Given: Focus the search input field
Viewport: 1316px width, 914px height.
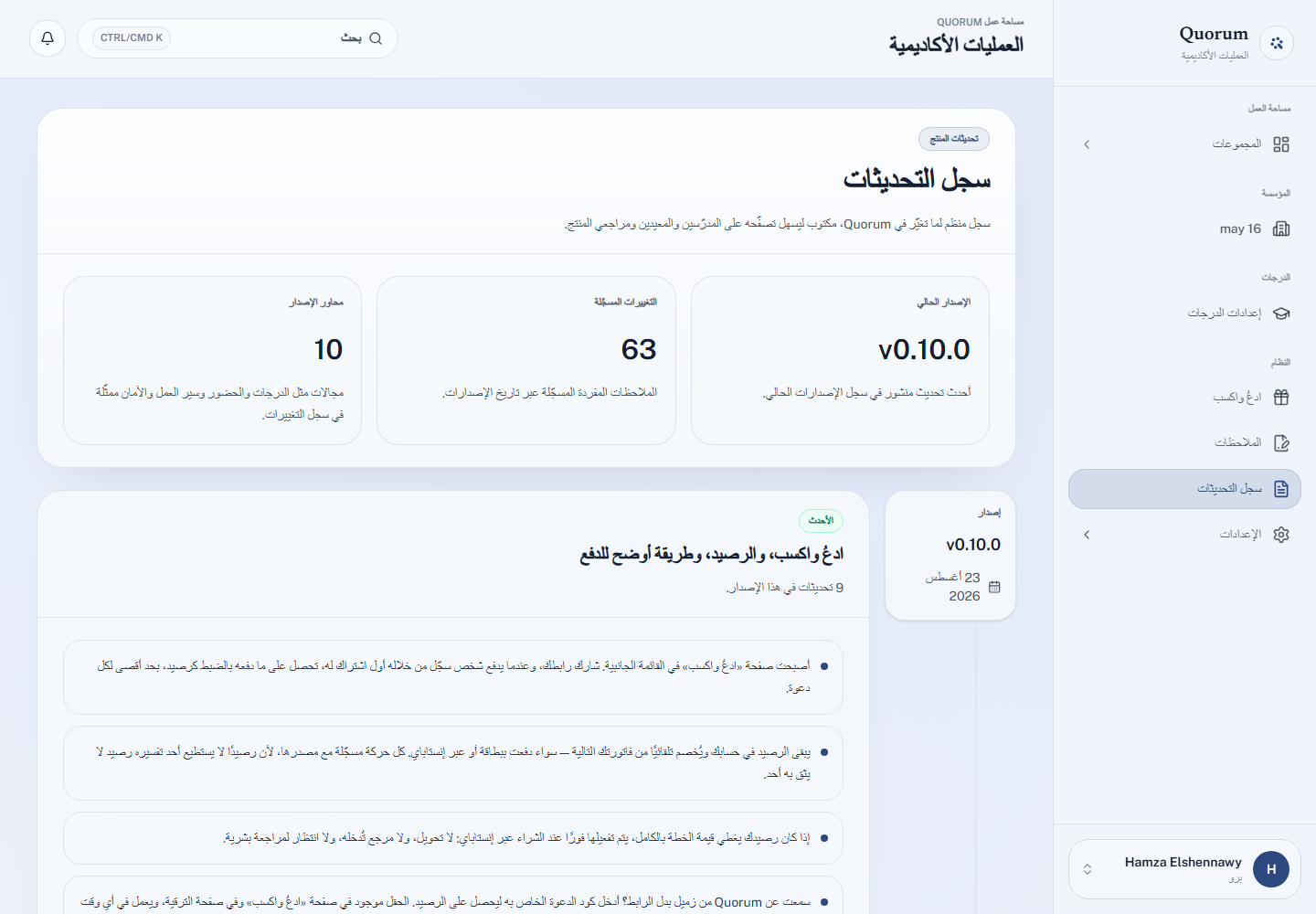Looking at the screenshot, I should pos(238,38).
